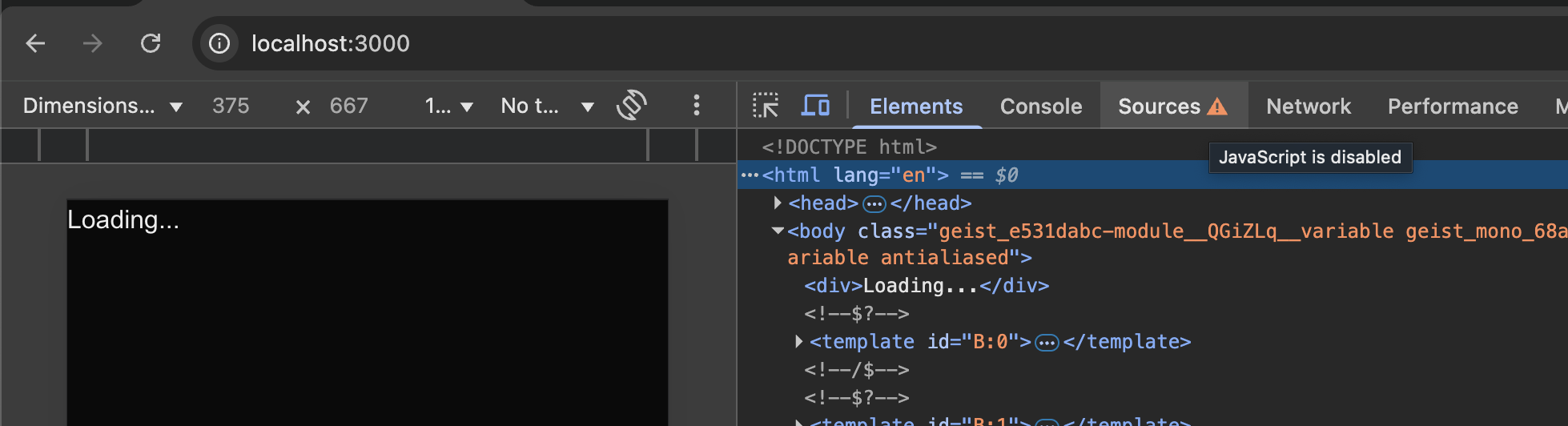Toggle the device toolbar

815,106
